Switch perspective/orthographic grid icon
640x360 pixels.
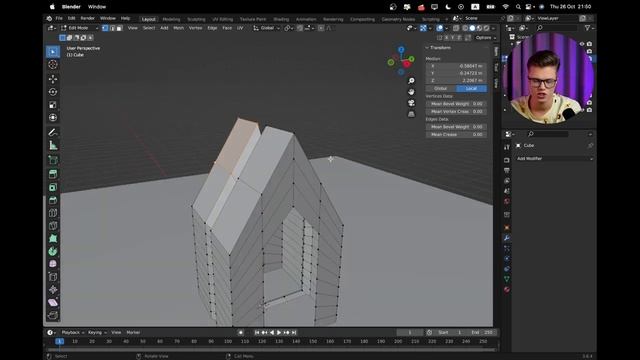click(411, 114)
